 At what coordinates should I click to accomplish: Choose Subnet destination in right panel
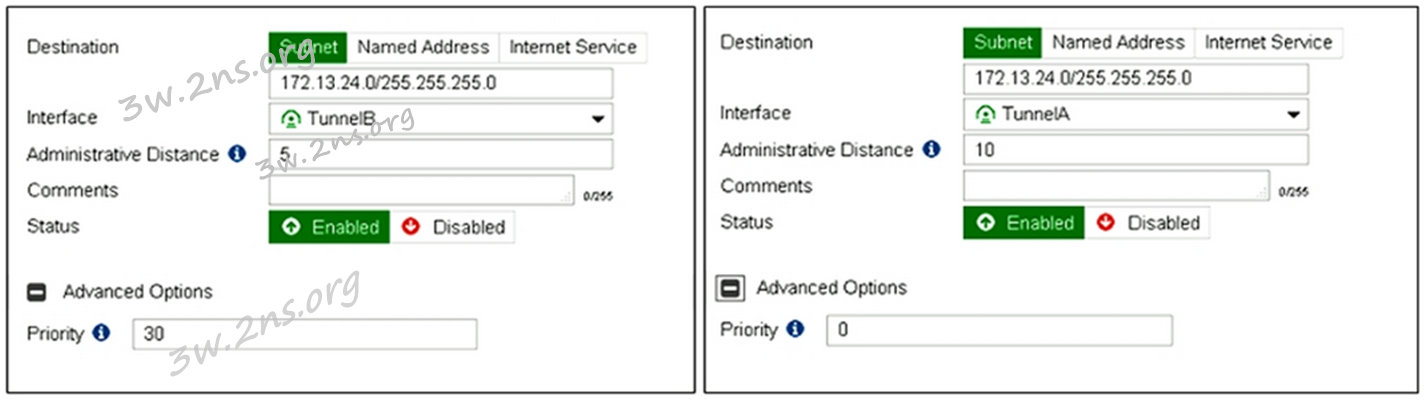[x=1003, y=42]
